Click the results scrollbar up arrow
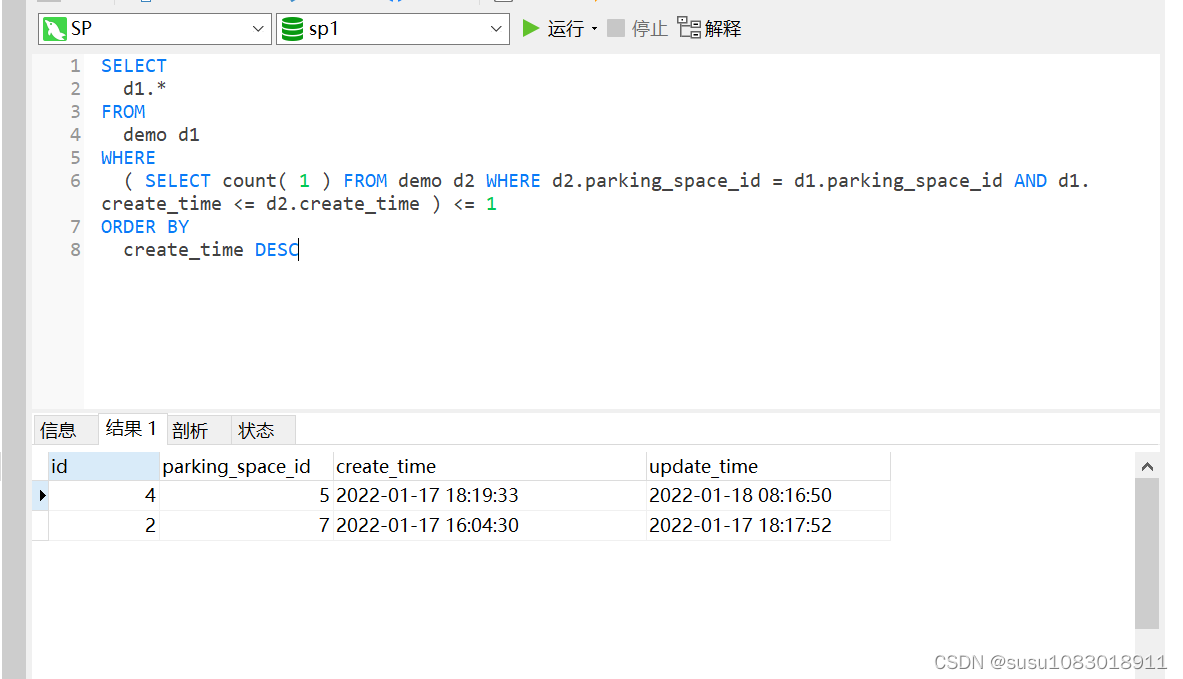Image resolution: width=1183 pixels, height=679 pixels. [1147, 467]
